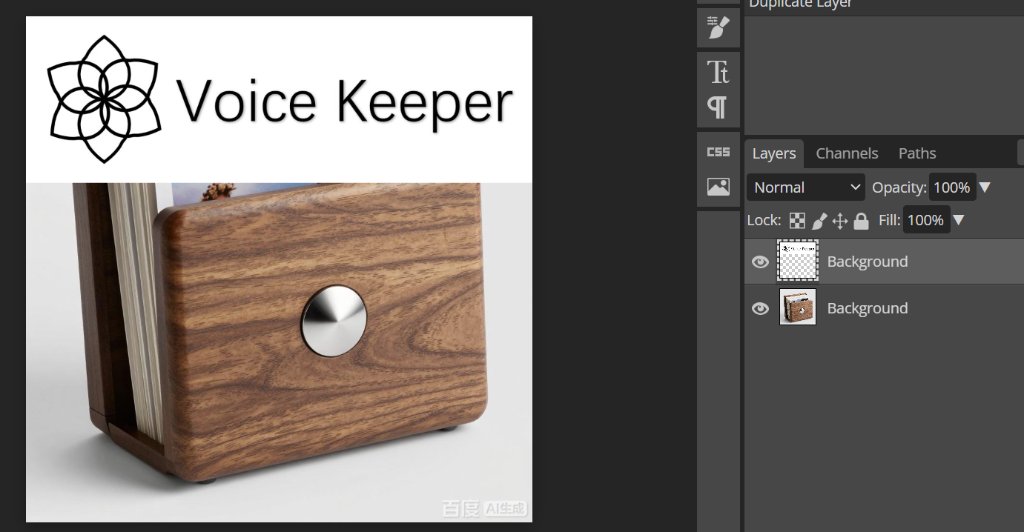Screen dimensions: 1024x532
Task: Open the Brush settings panel icon
Action: 718,29
